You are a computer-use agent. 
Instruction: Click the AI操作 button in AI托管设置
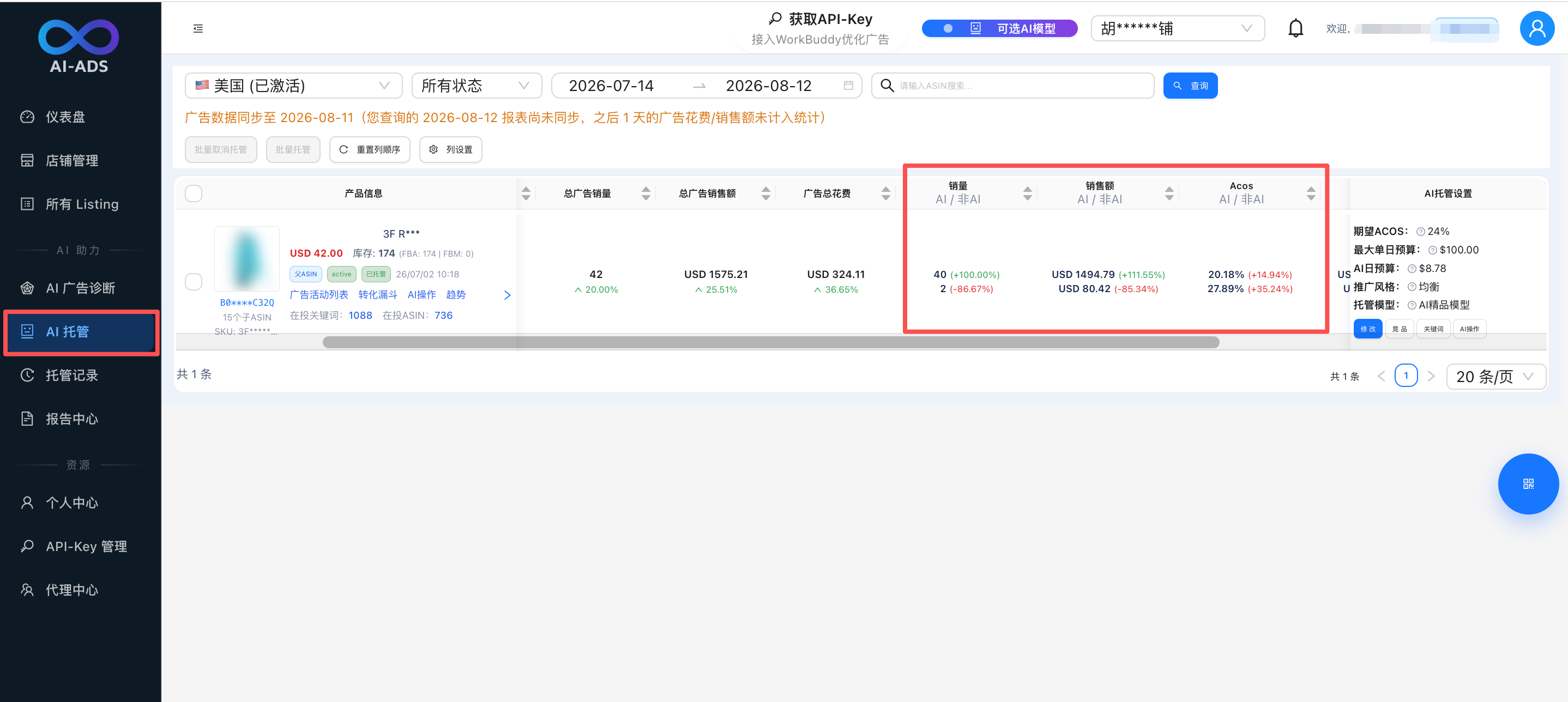point(1469,329)
